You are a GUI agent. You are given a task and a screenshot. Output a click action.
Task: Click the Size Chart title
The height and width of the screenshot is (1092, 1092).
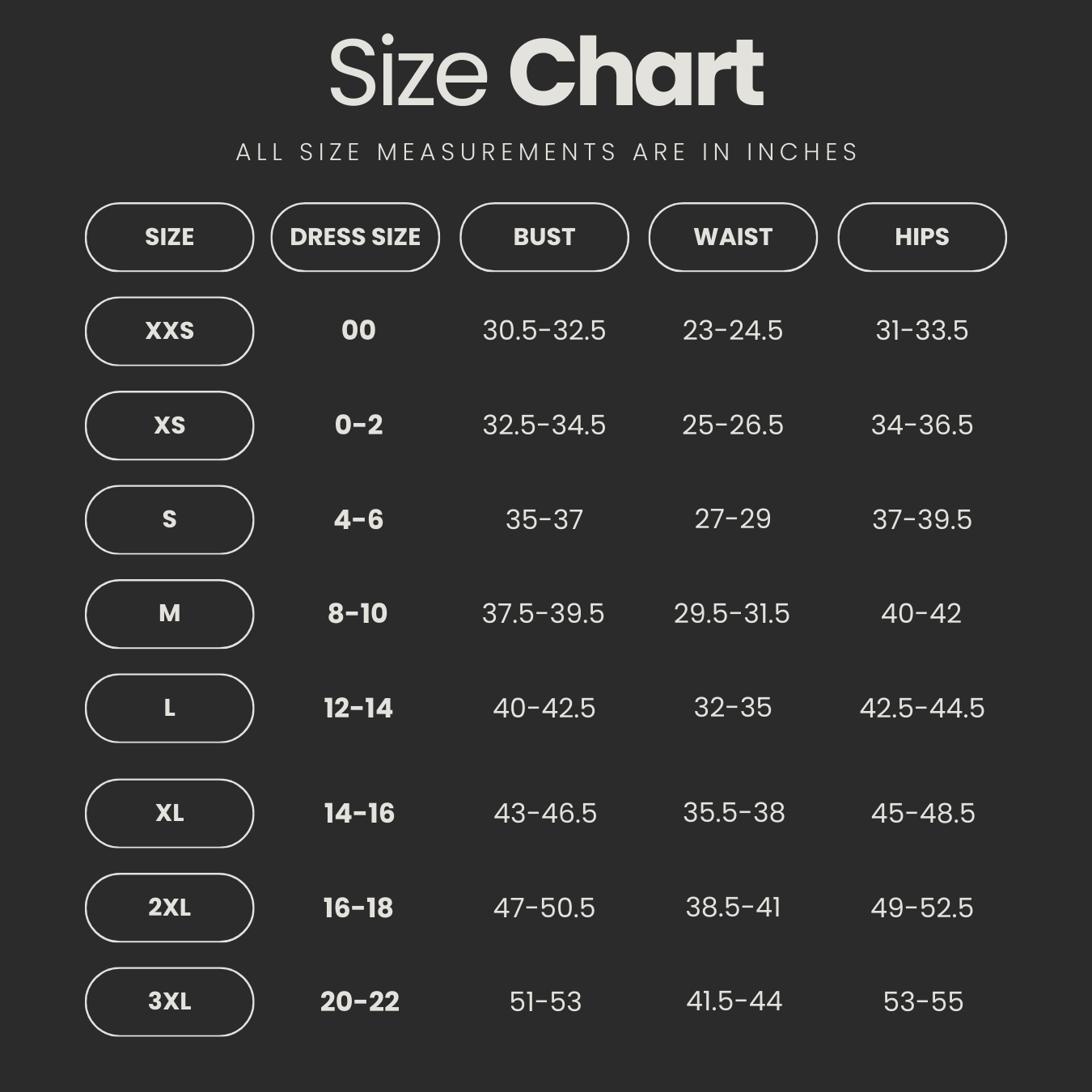546,73
